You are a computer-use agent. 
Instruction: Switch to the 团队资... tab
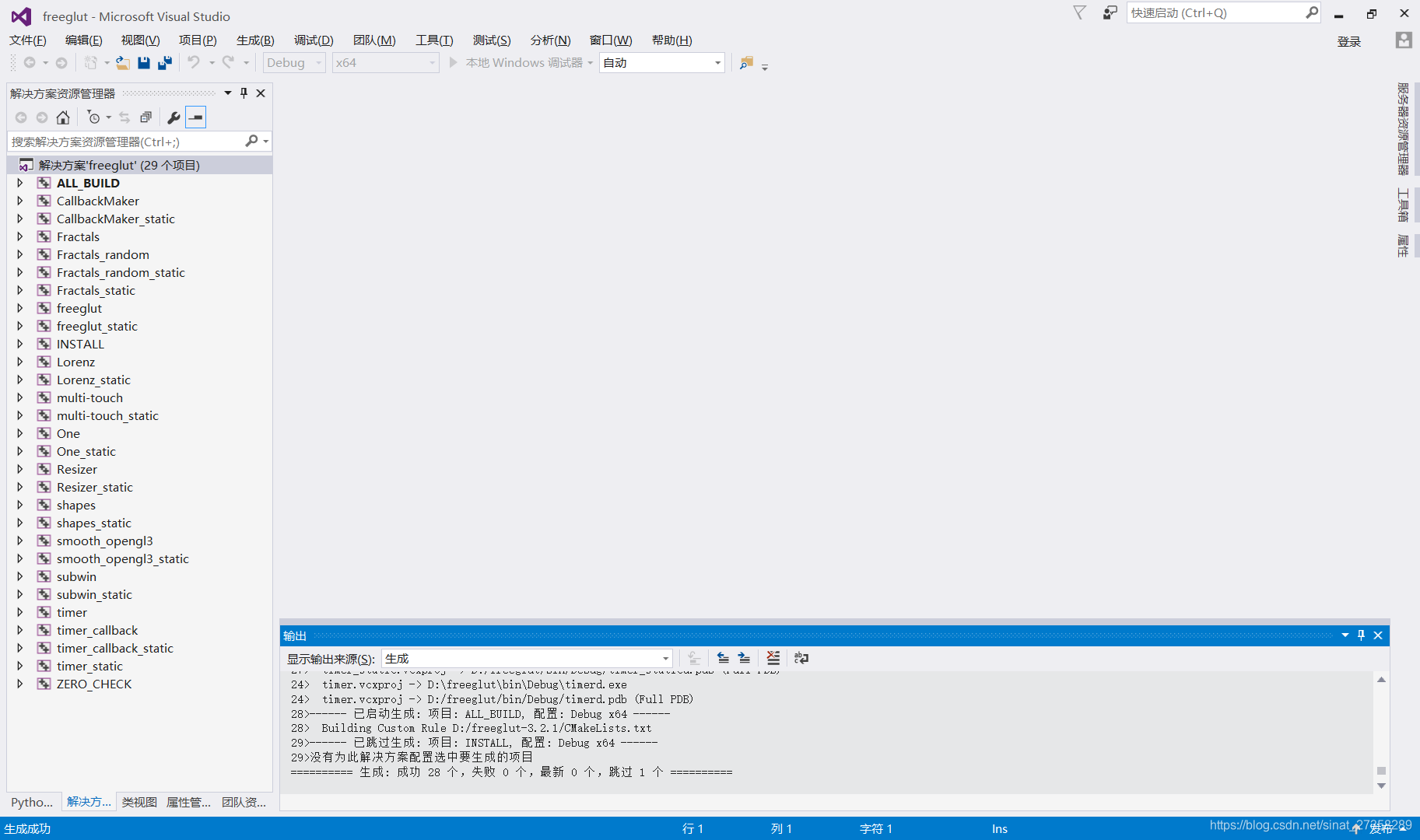pos(244,802)
